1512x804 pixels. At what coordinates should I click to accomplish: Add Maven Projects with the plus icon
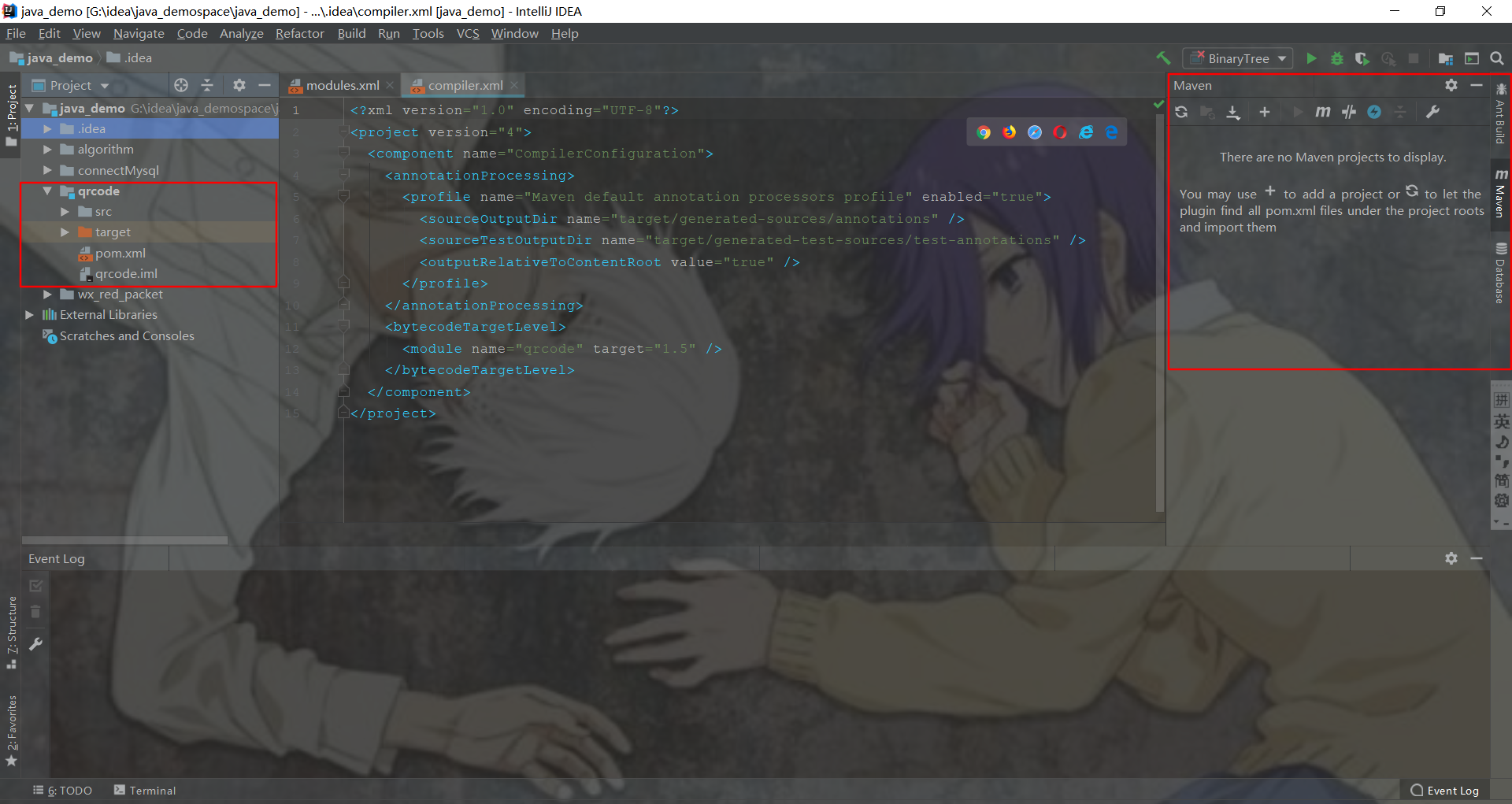(x=1265, y=112)
